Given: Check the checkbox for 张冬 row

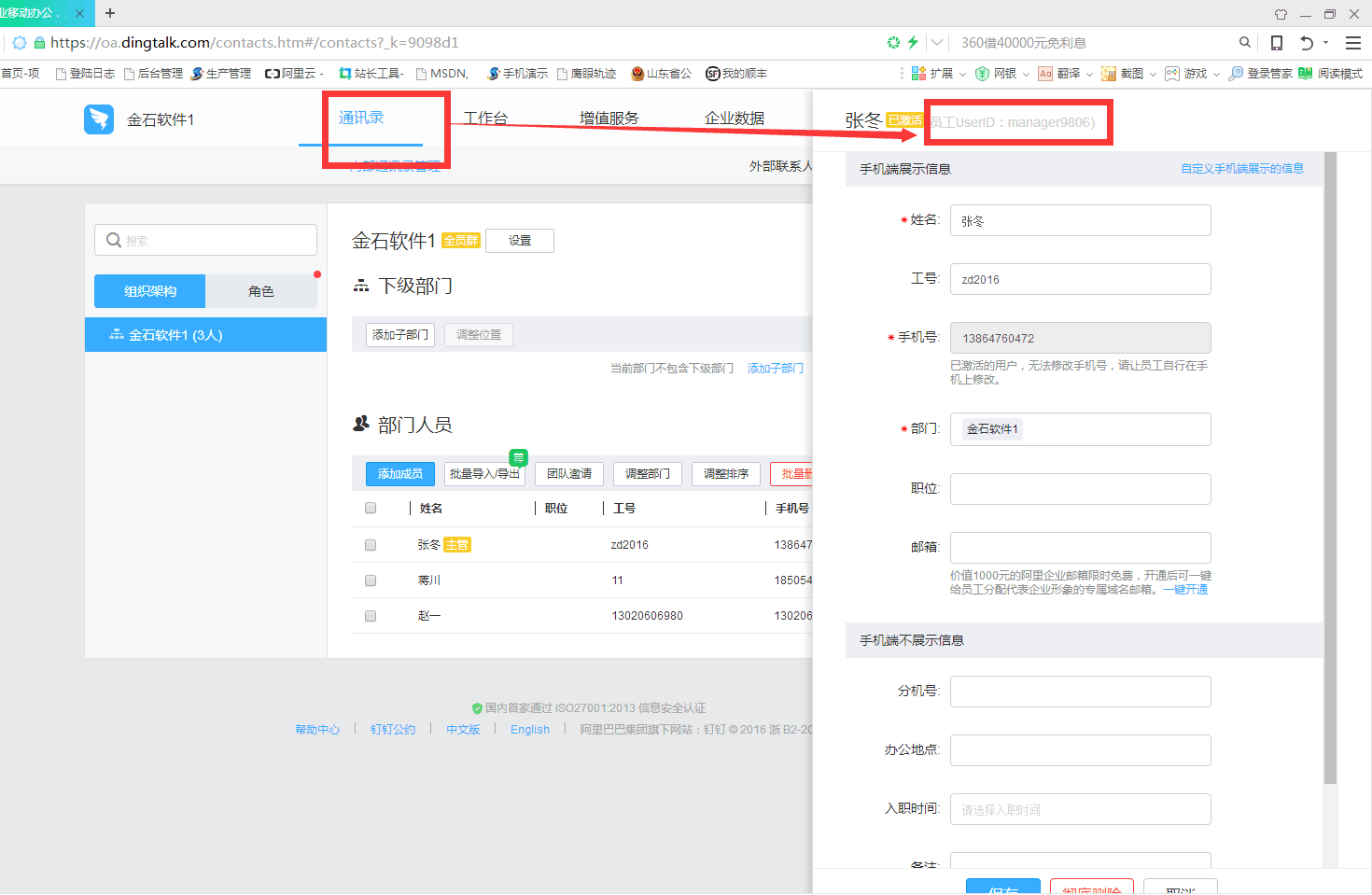Looking at the screenshot, I should 371,545.
